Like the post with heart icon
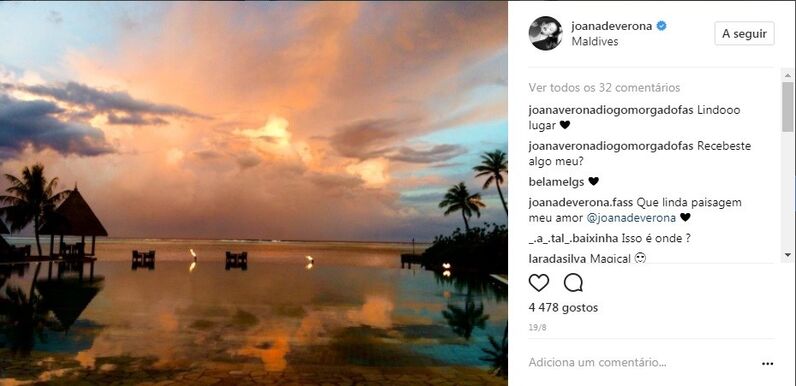Screen dimensions: 796x386 (x=539, y=283)
